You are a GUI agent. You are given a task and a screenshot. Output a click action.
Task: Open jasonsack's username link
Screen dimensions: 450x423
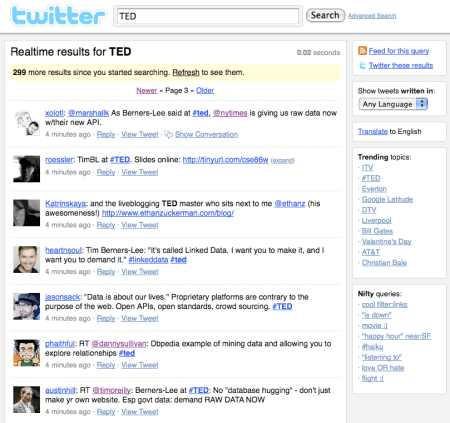[63, 297]
